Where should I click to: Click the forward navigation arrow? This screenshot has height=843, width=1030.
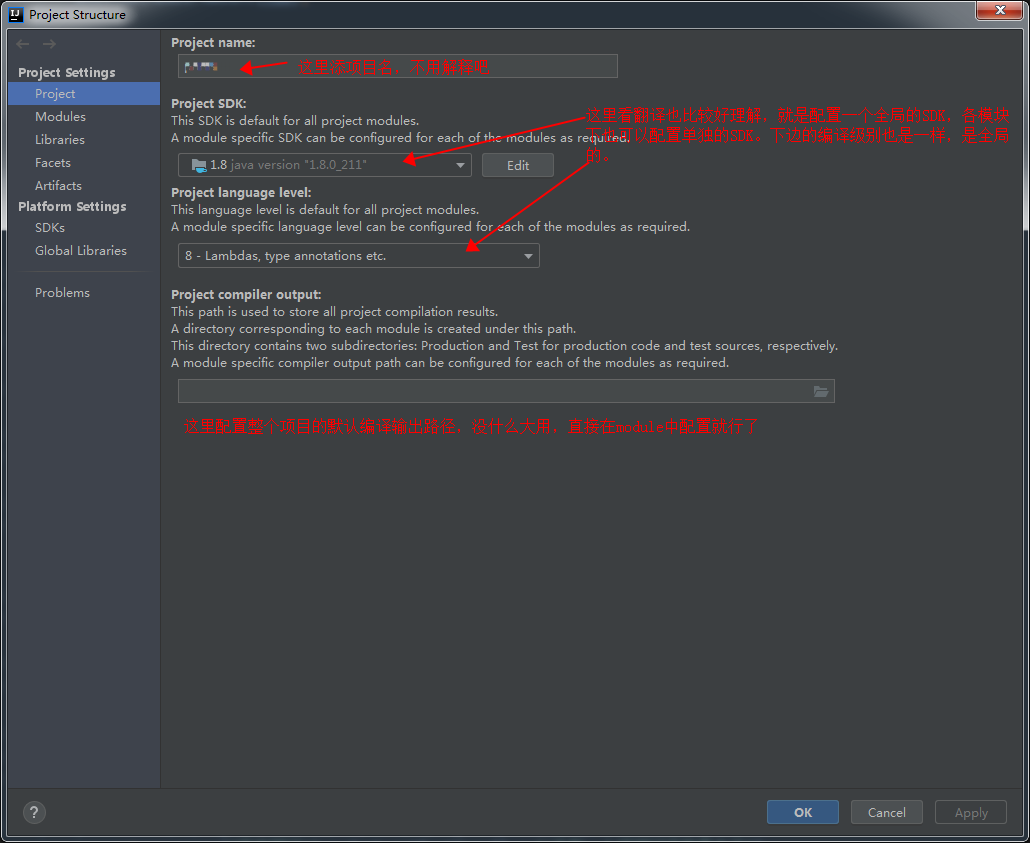pyautogui.click(x=48, y=43)
